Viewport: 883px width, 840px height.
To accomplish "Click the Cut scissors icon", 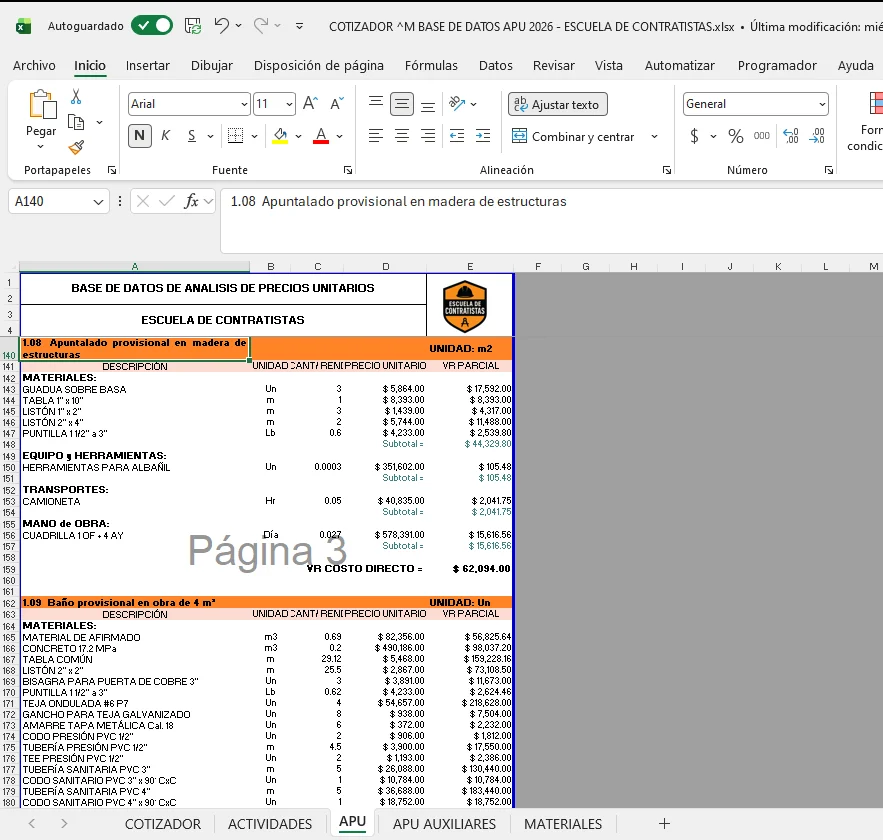I will click(76, 97).
